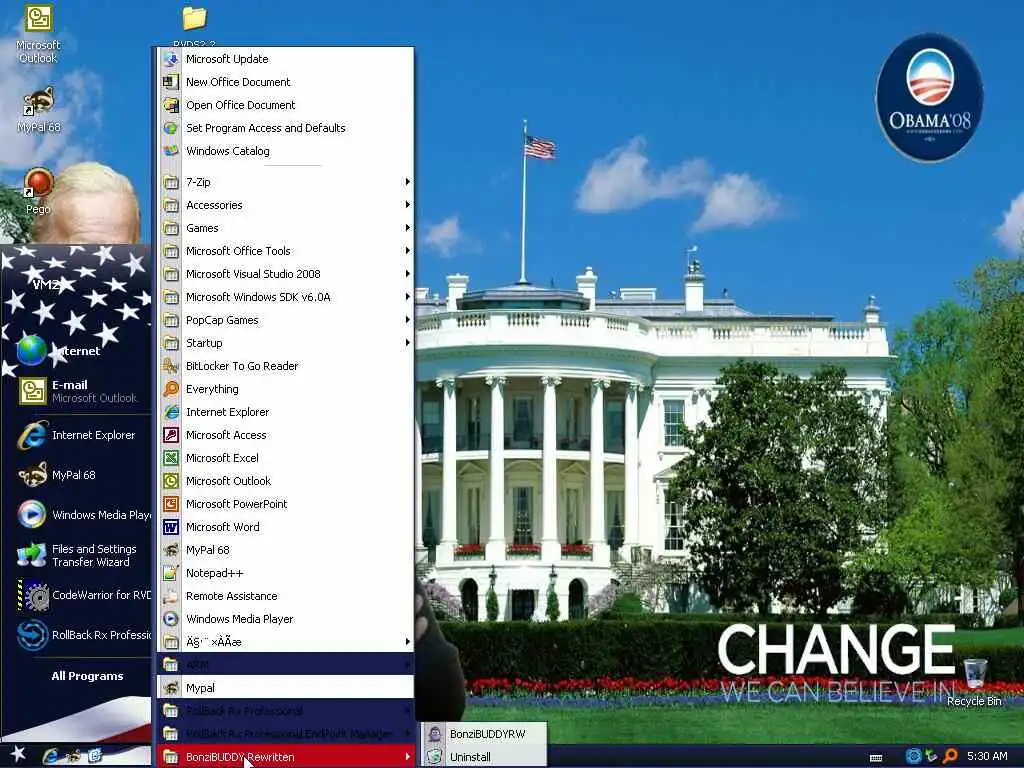Click the Everything search tray icon
The width and height of the screenshot is (1024, 768).
950,756
